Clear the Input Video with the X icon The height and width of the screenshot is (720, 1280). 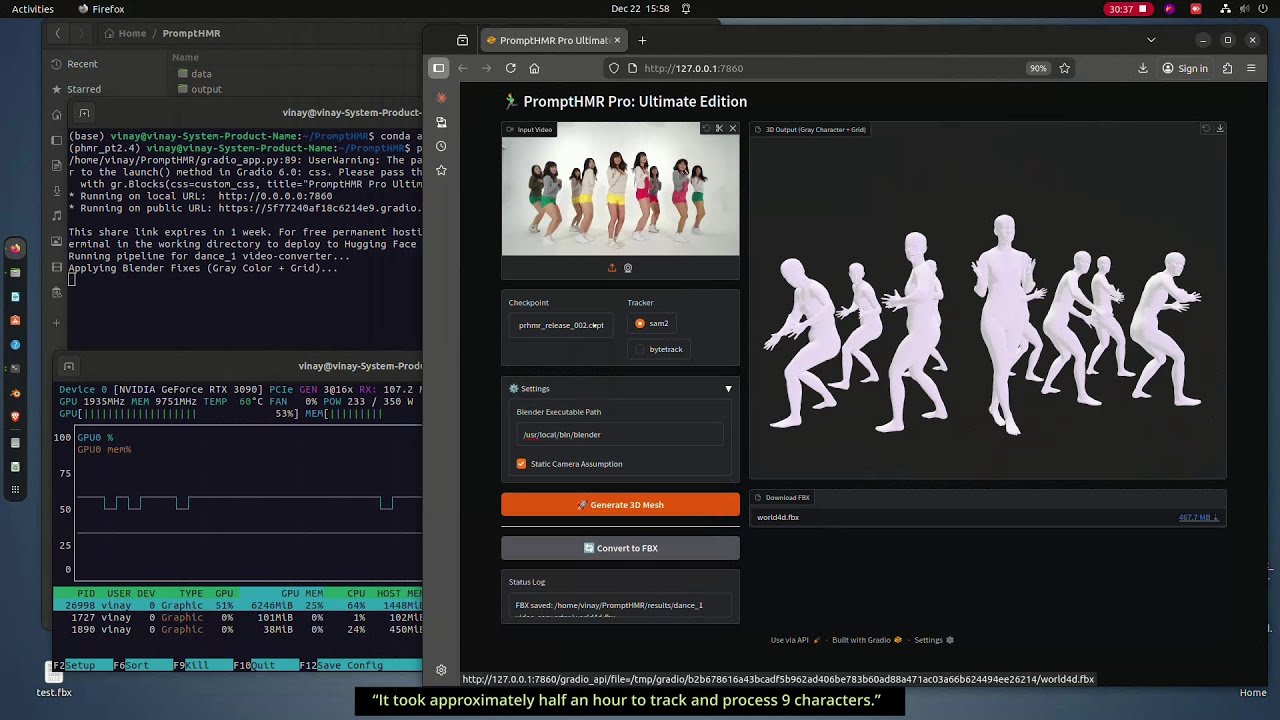tap(732, 128)
